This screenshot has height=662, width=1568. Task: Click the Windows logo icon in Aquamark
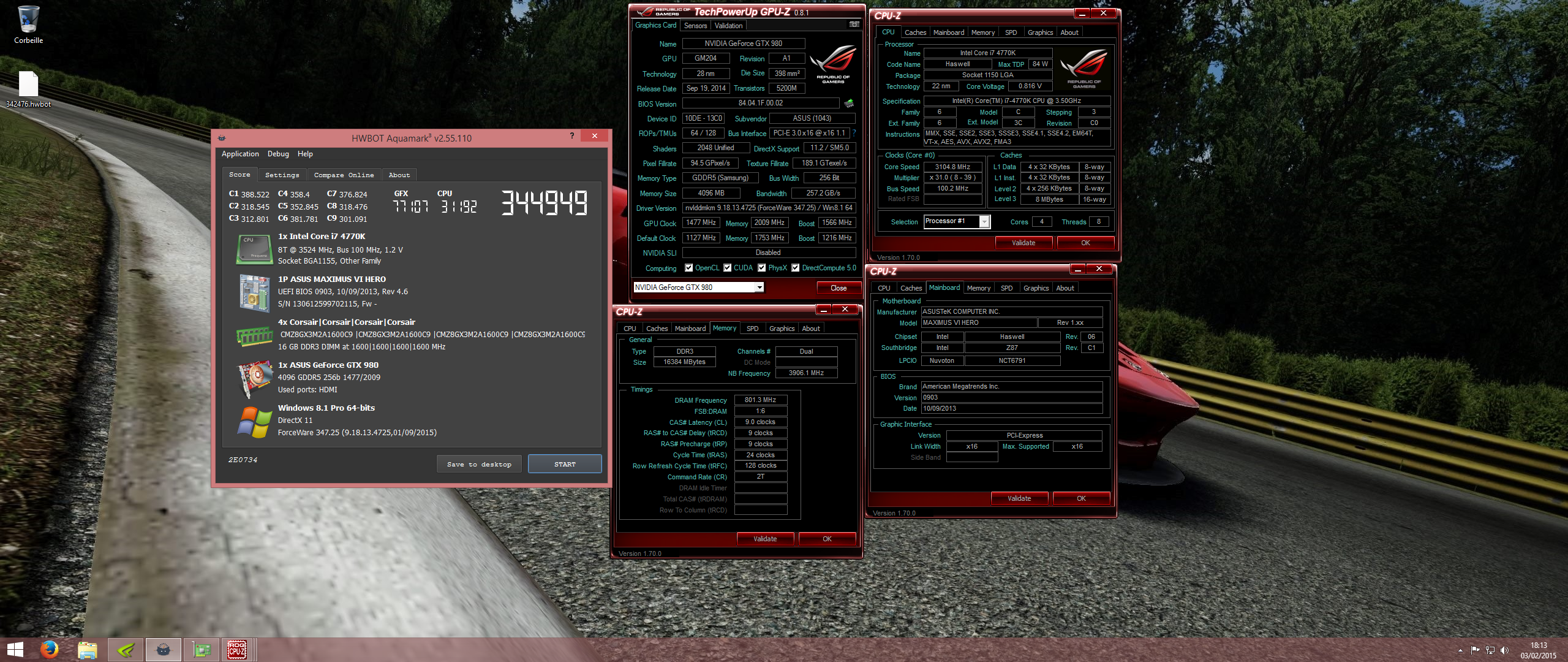click(254, 422)
